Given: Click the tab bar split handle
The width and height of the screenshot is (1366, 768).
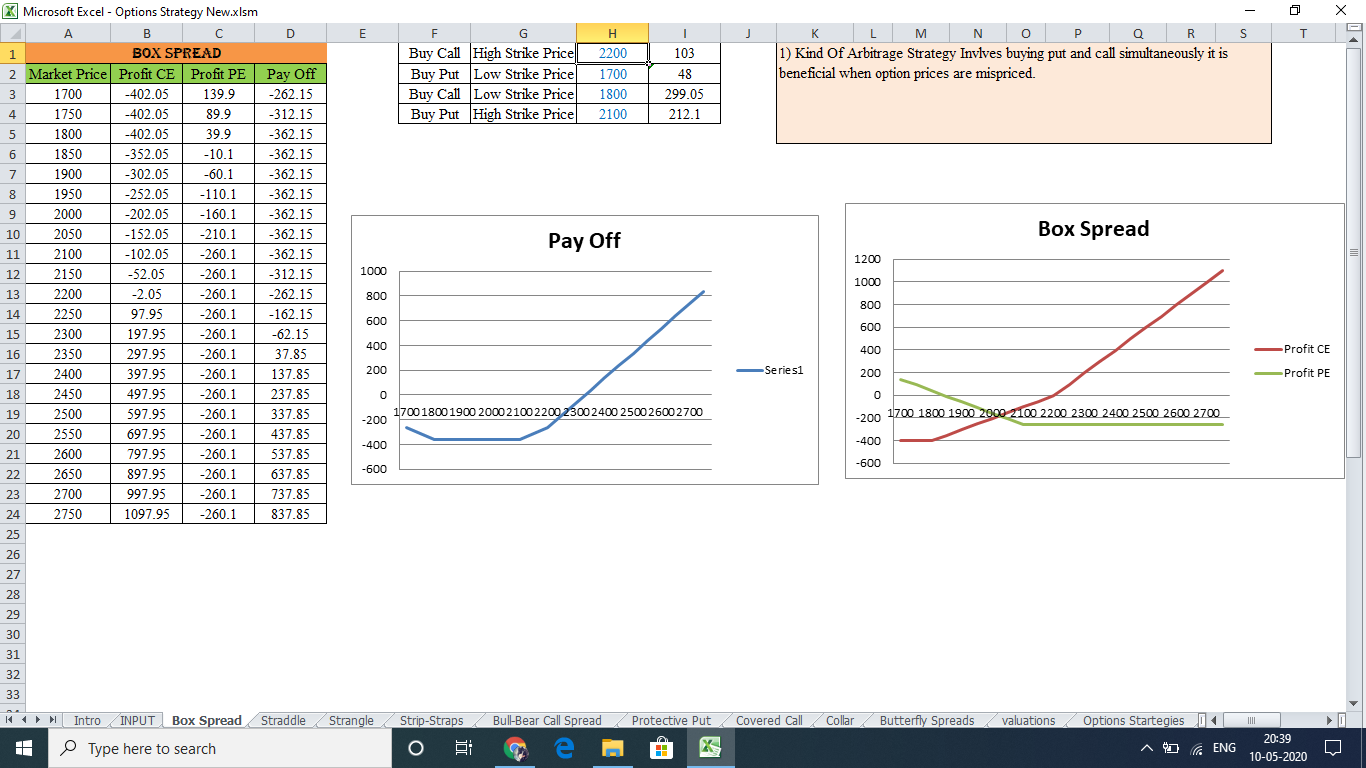Looking at the screenshot, I should (x=1201, y=720).
